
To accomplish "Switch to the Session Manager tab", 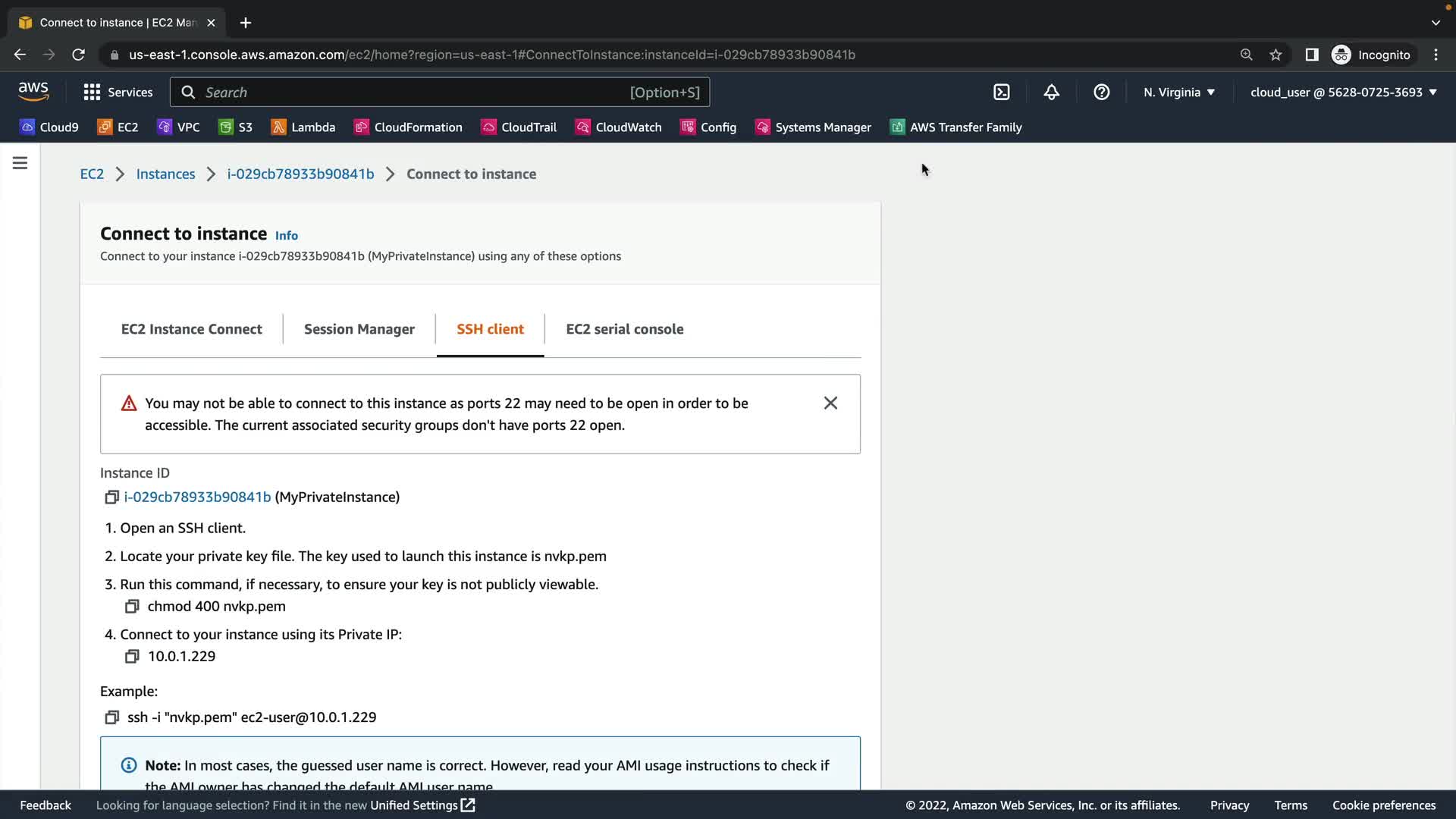I will (359, 329).
